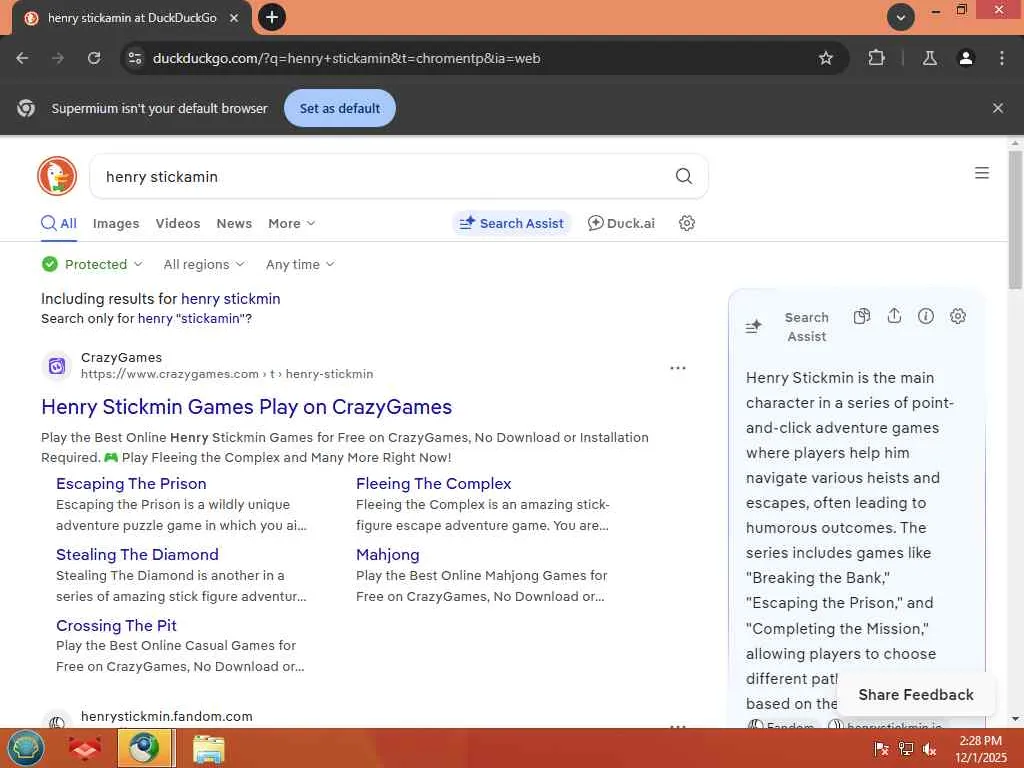The width and height of the screenshot is (1024, 768).
Task: Open the hamburger side menu
Action: pos(982,173)
